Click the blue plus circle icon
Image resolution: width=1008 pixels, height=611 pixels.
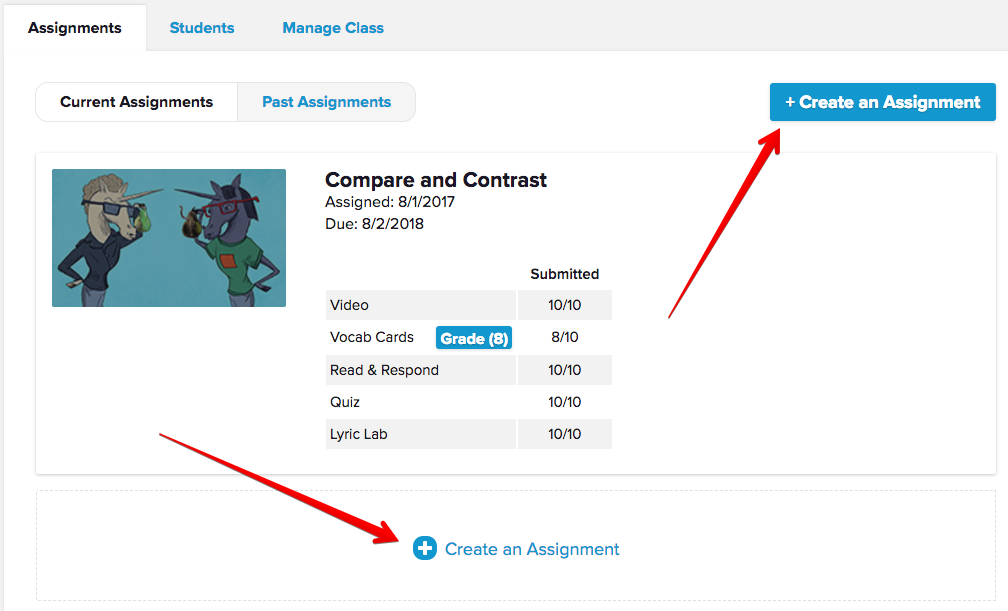pyautogui.click(x=425, y=548)
